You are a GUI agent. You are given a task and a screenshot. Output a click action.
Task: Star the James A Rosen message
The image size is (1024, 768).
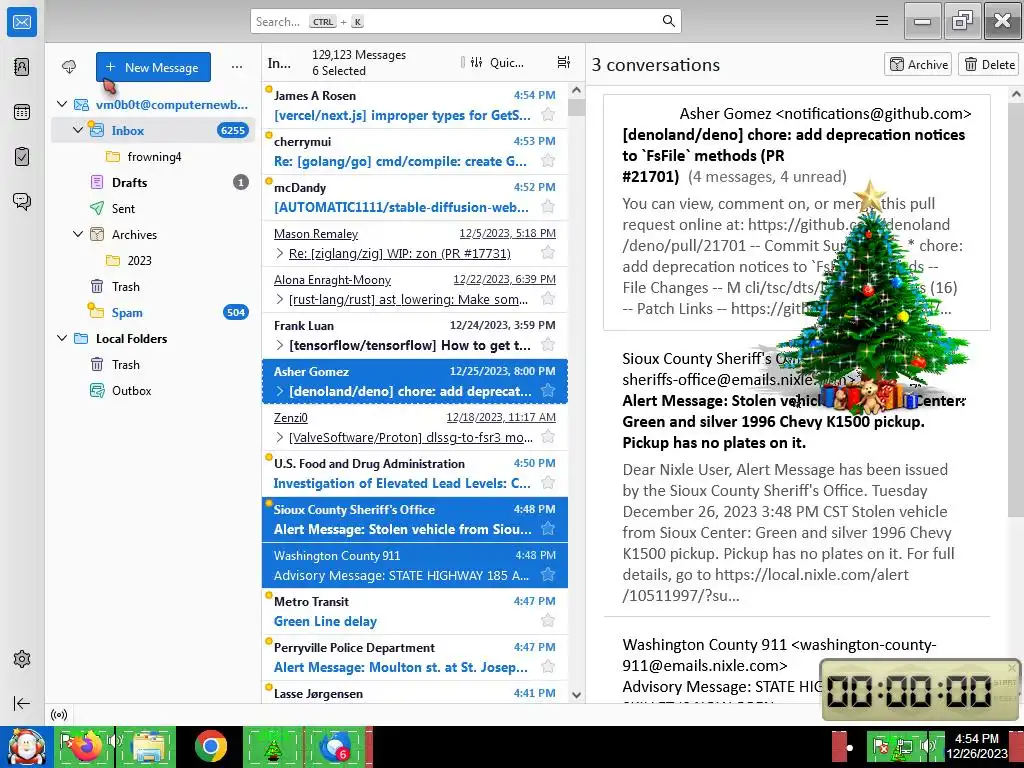coord(548,115)
